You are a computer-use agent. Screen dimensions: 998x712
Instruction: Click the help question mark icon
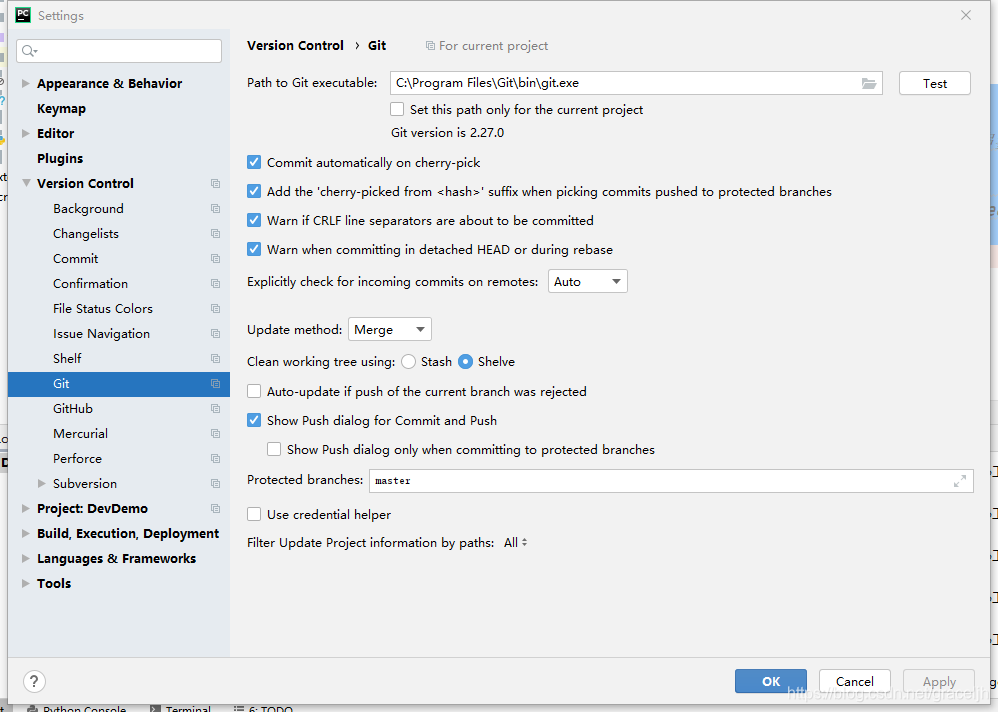pyautogui.click(x=34, y=681)
